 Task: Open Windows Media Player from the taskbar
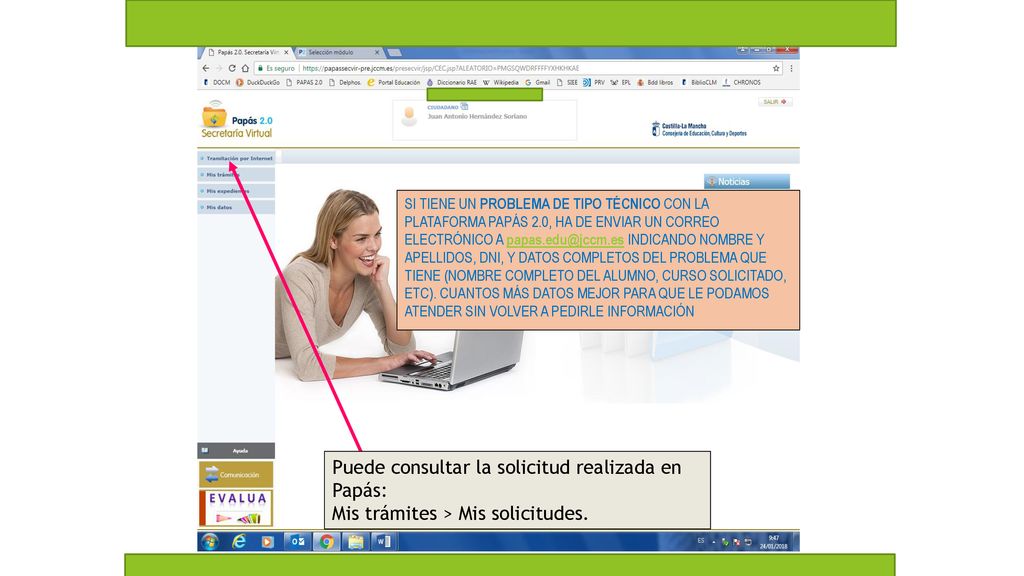pos(268,541)
